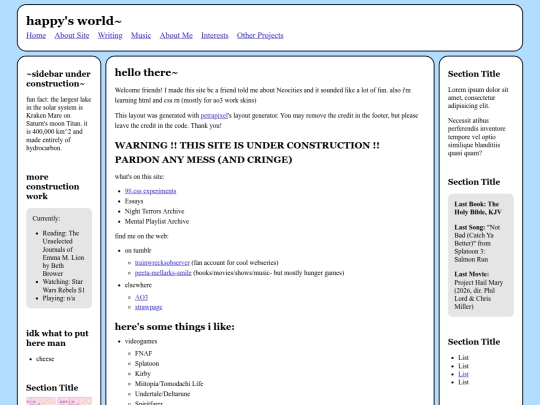The image size is (540, 405).
Task: Click the Undertale/Deltarune item
Action: coord(162,394)
